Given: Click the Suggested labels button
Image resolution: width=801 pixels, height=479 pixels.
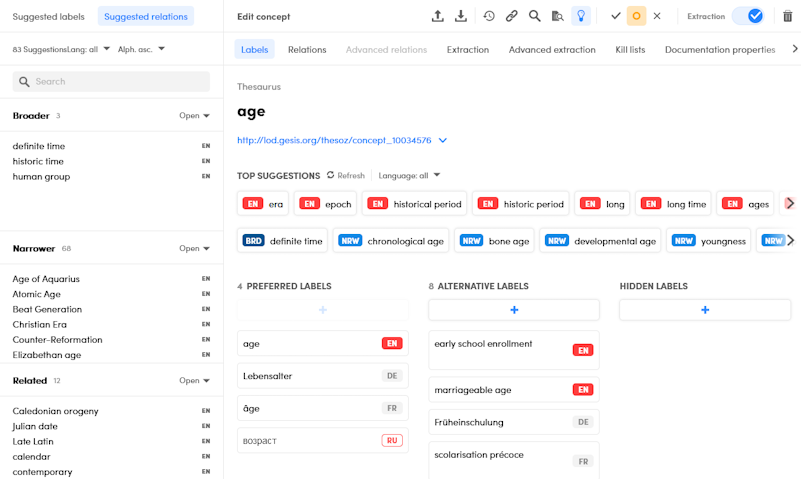Looking at the screenshot, I should point(48,16).
